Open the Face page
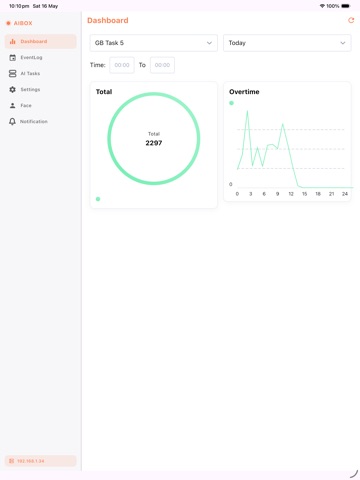The image size is (360, 480). coord(41,105)
